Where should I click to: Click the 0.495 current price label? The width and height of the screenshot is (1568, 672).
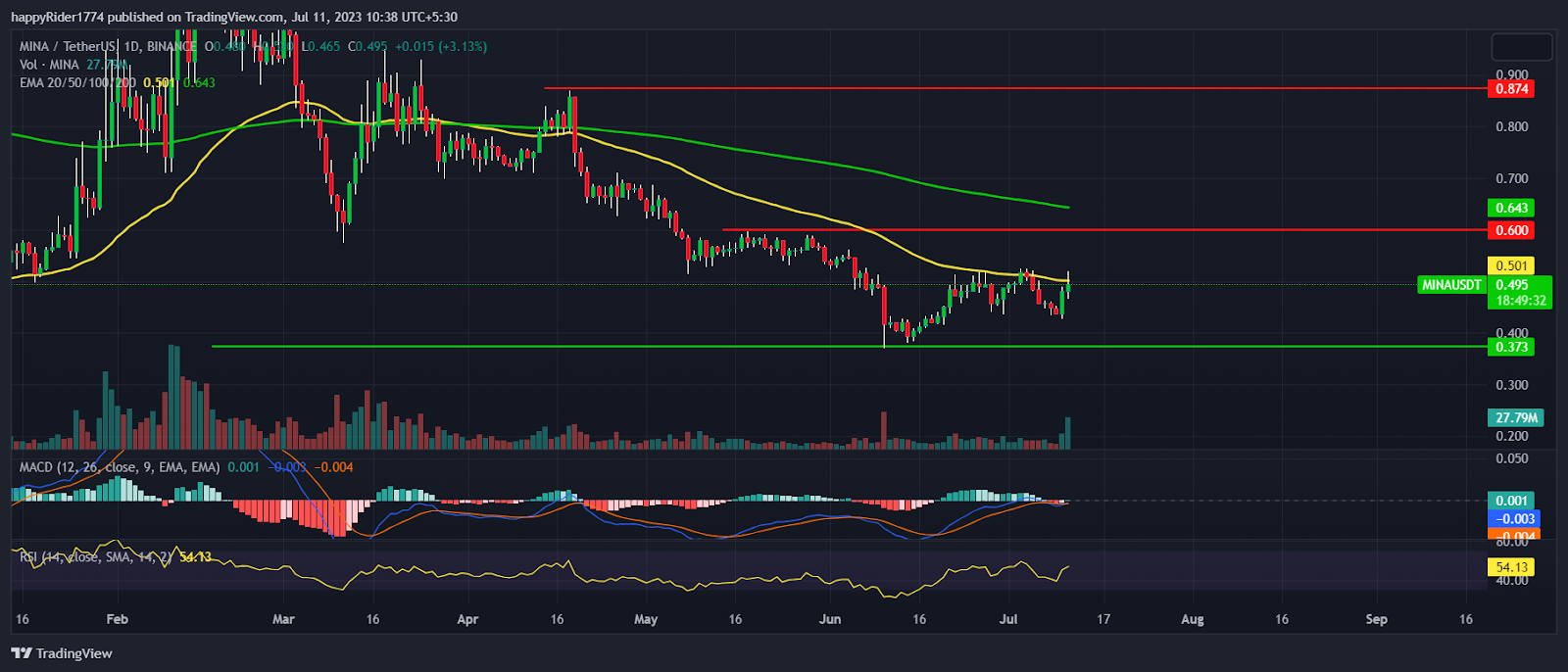click(1512, 285)
